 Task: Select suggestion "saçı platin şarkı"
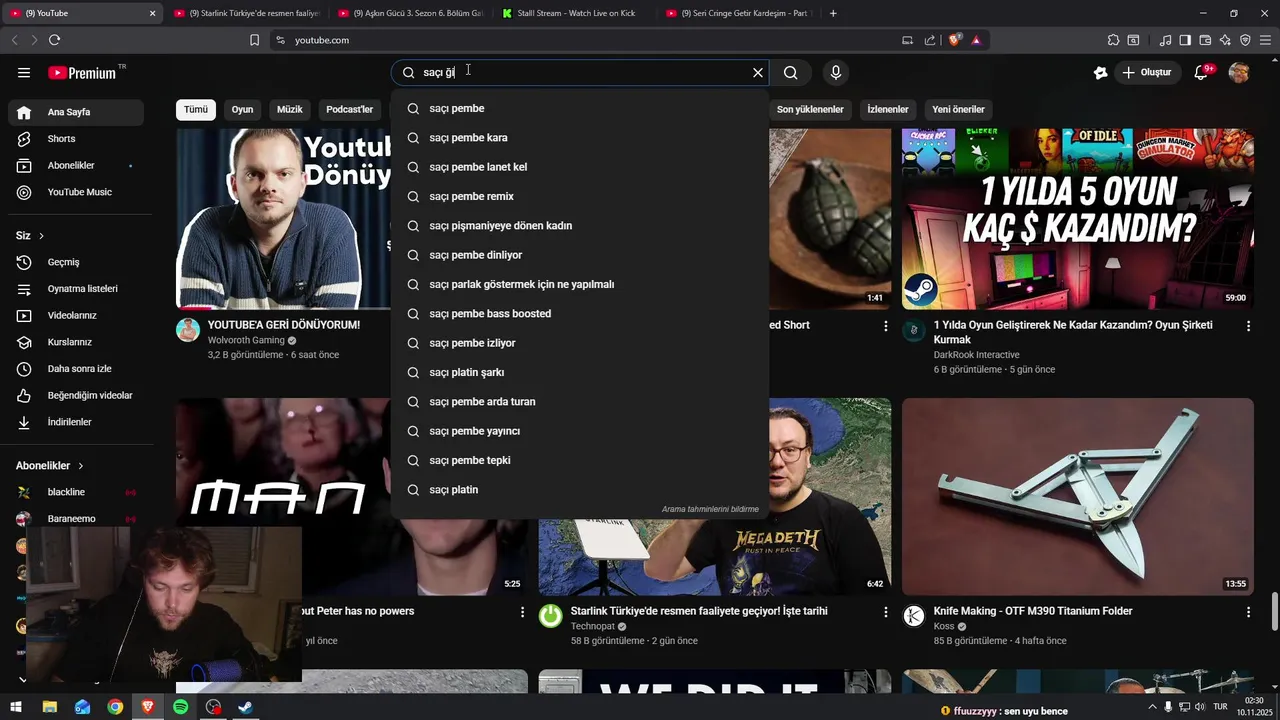coord(580,372)
